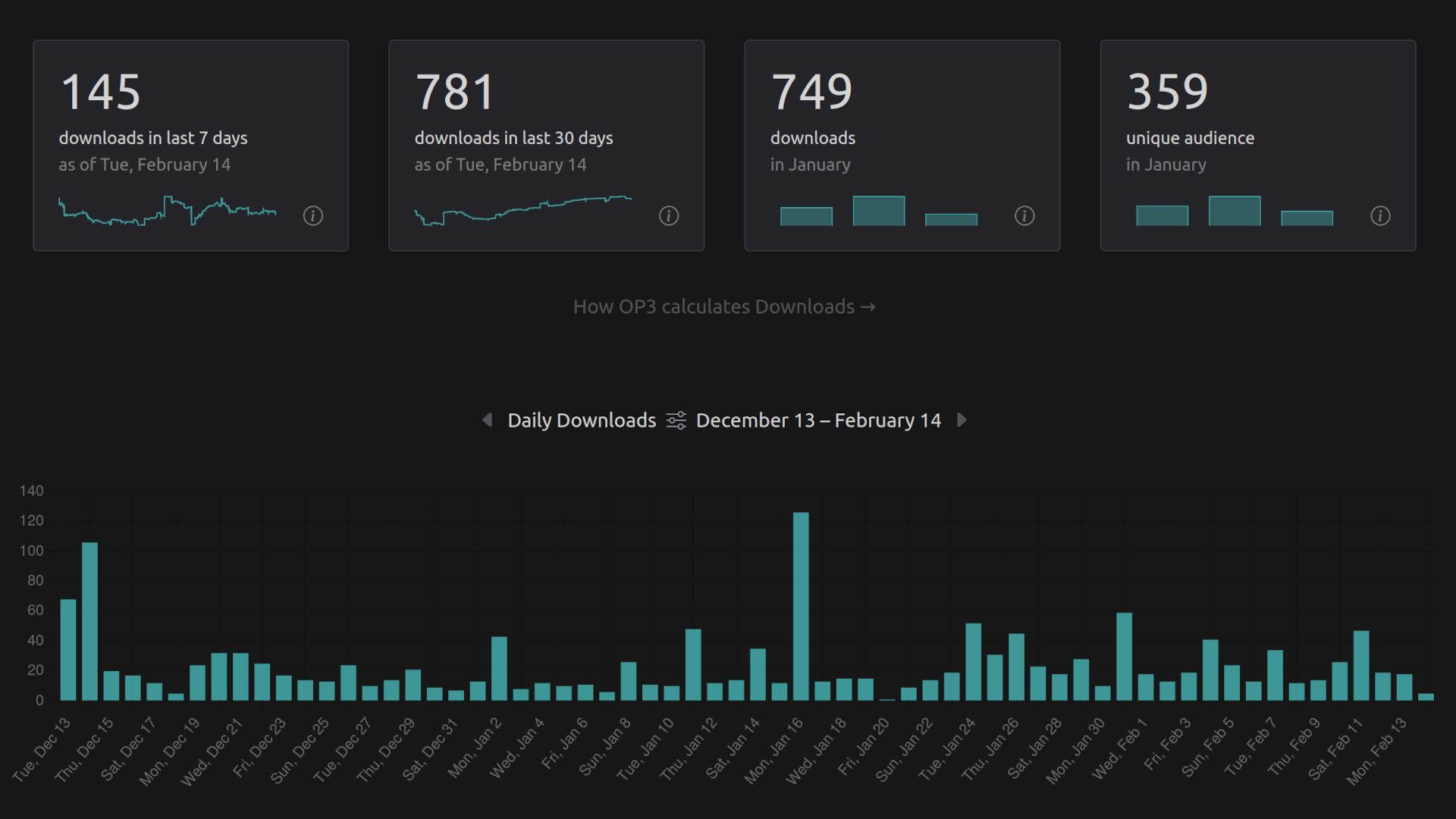1456x819 pixels.
Task: Select the first bar at Tue, Dec 13
Action: [68, 650]
